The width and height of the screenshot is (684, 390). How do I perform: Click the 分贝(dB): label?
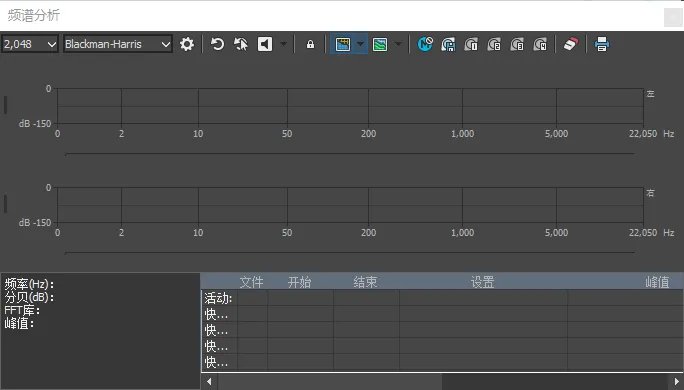click(x=29, y=298)
